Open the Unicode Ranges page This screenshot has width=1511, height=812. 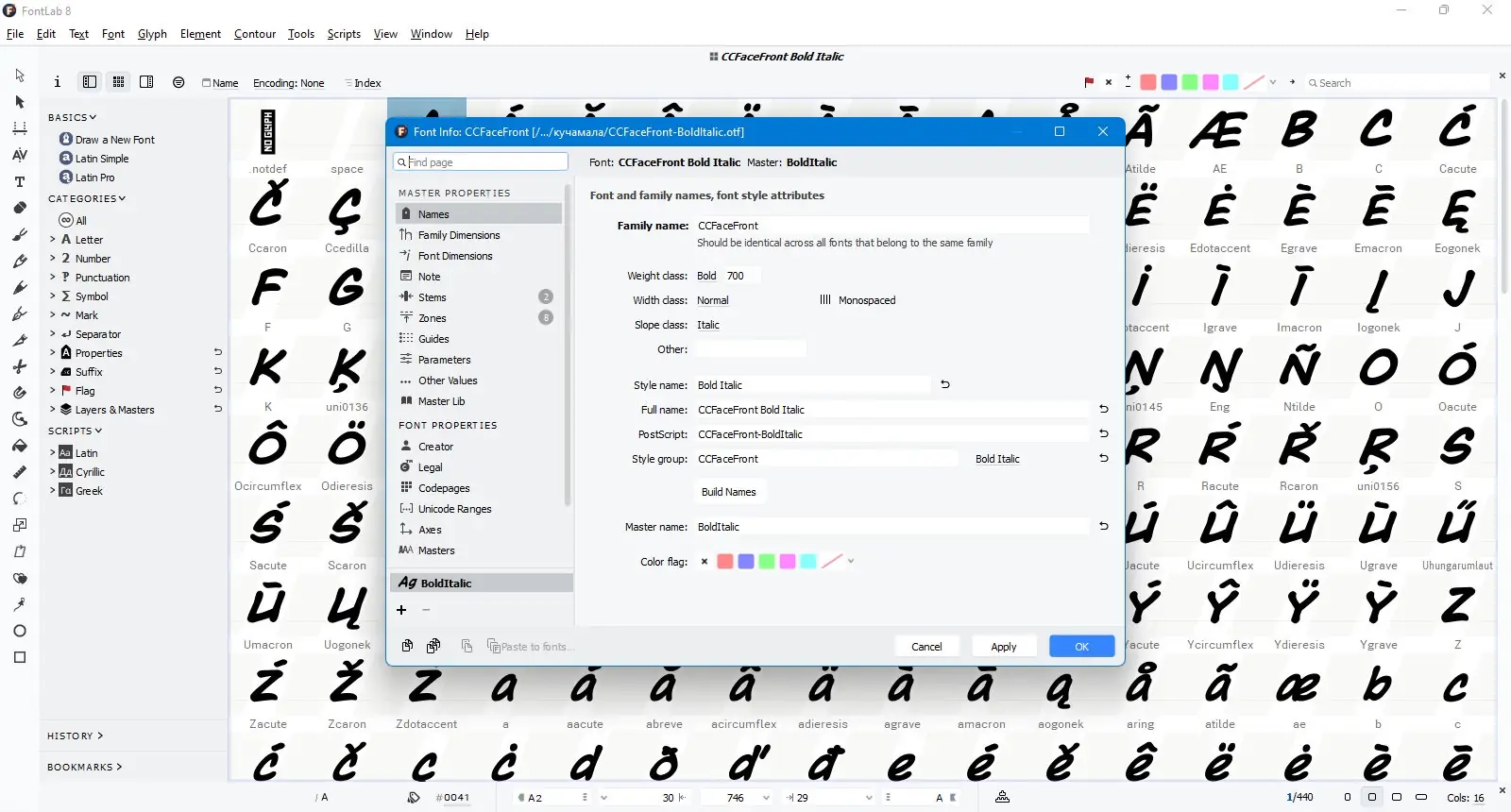pyautogui.click(x=454, y=509)
